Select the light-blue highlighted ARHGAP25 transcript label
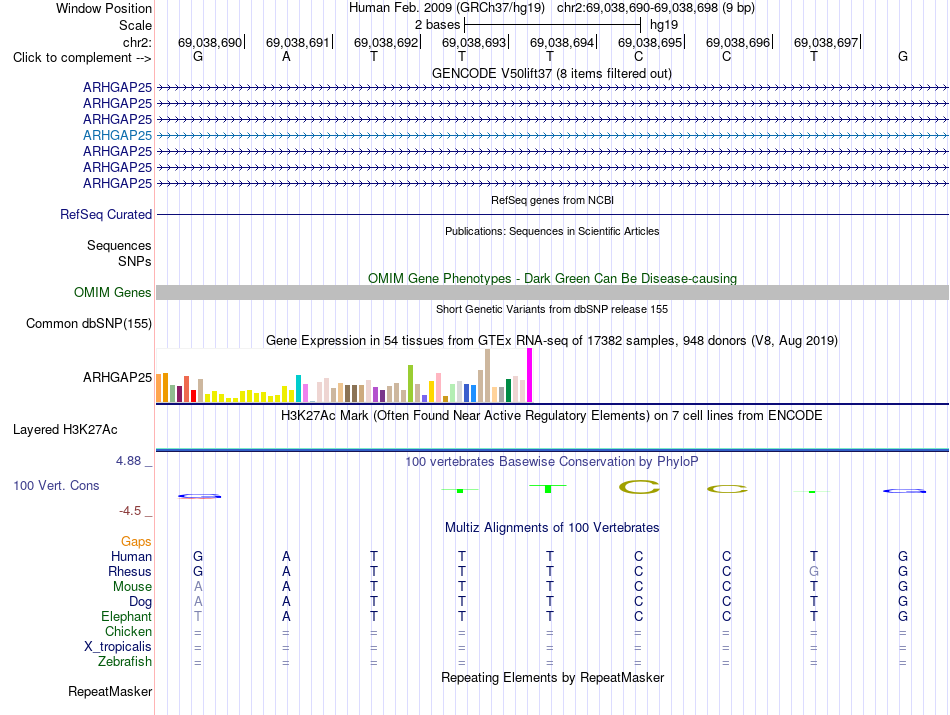This screenshot has height=715, width=950. tap(117, 135)
